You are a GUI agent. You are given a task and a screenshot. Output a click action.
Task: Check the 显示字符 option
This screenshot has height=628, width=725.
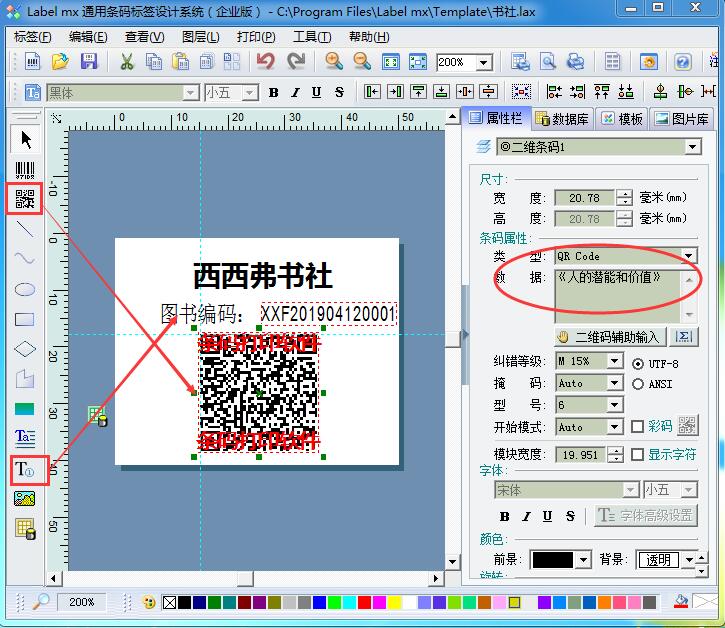(x=638, y=455)
